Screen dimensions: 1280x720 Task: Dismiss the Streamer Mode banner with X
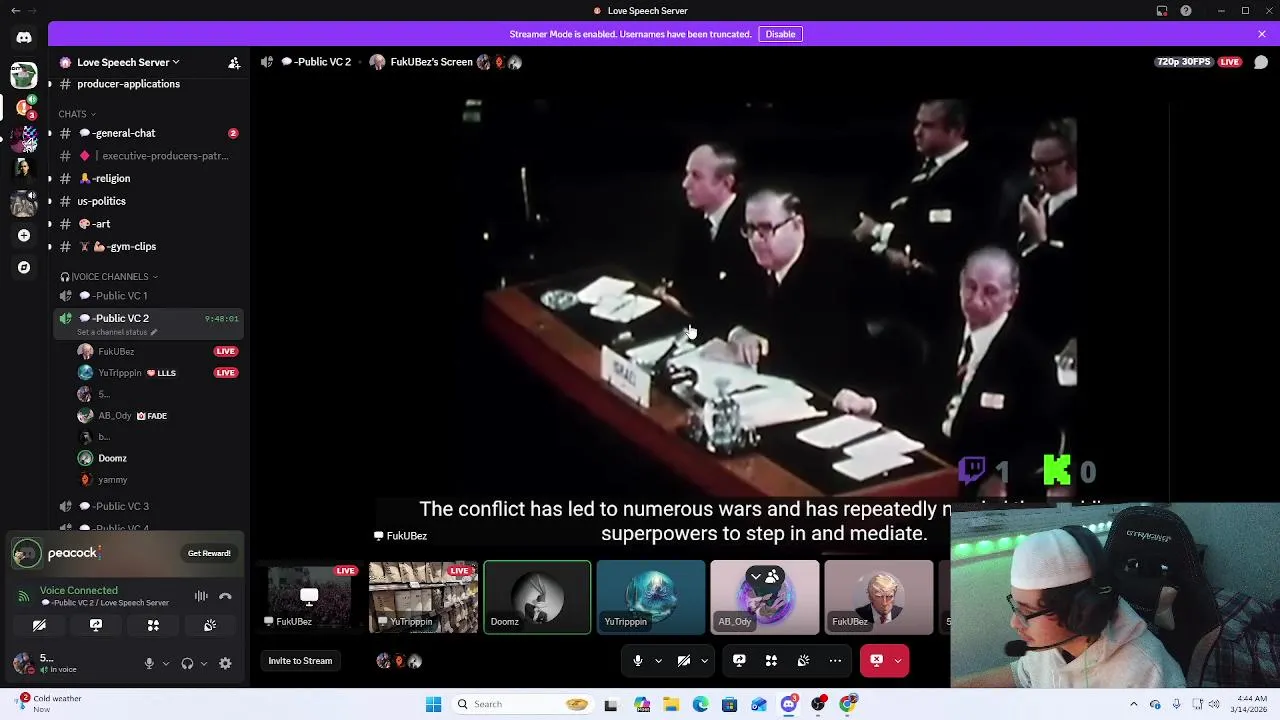coord(1262,34)
